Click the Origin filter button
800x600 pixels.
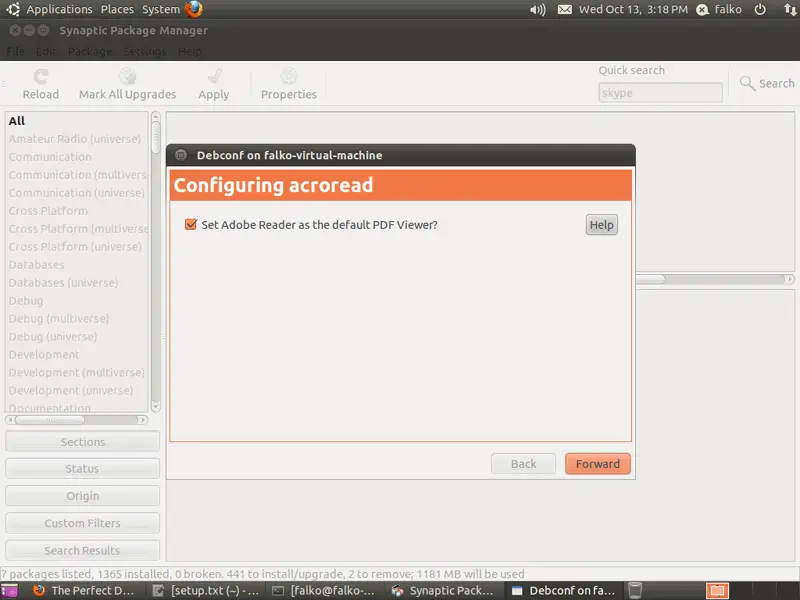coord(83,496)
